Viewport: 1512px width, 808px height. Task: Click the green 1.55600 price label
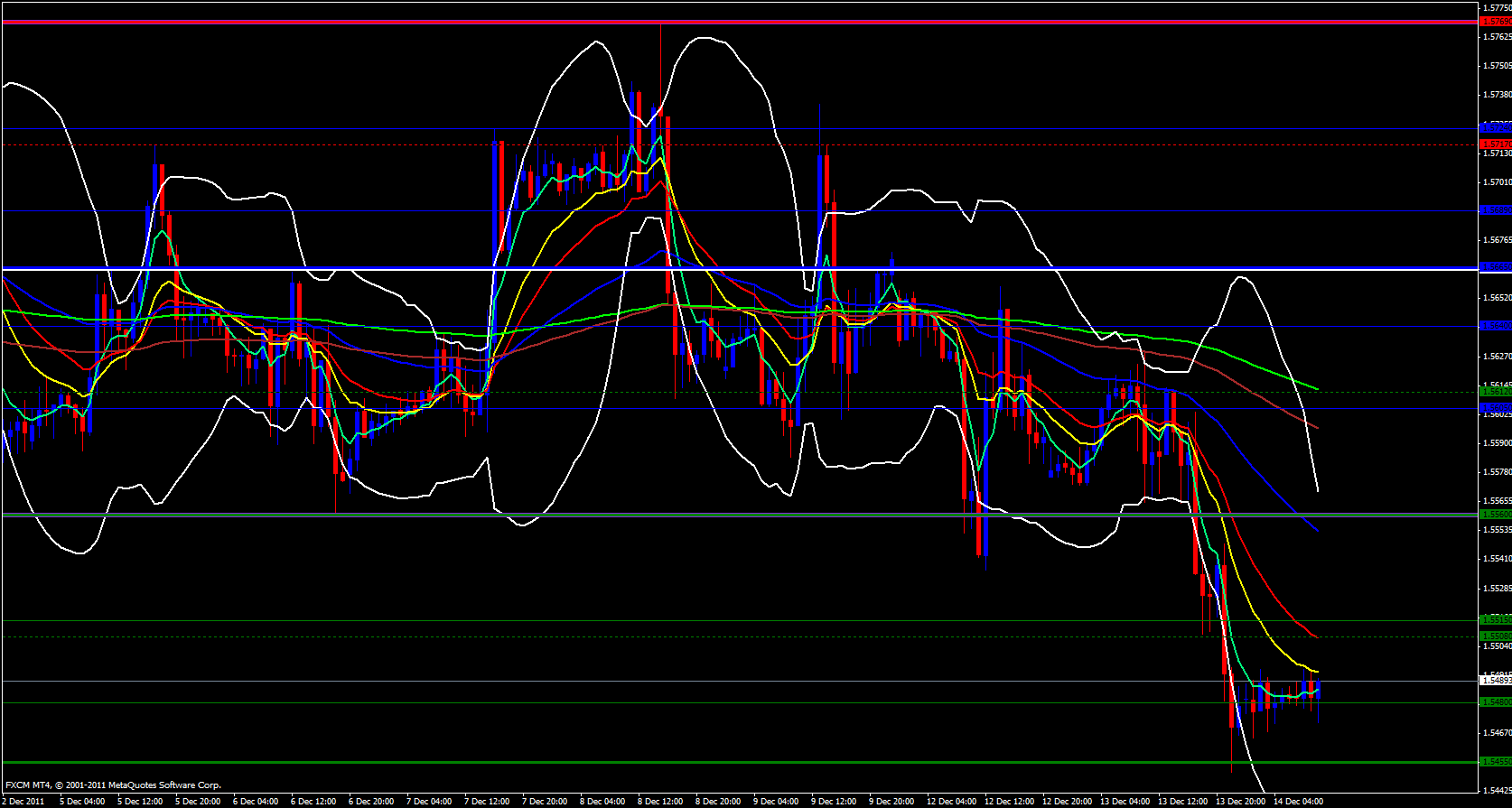coord(1495,515)
